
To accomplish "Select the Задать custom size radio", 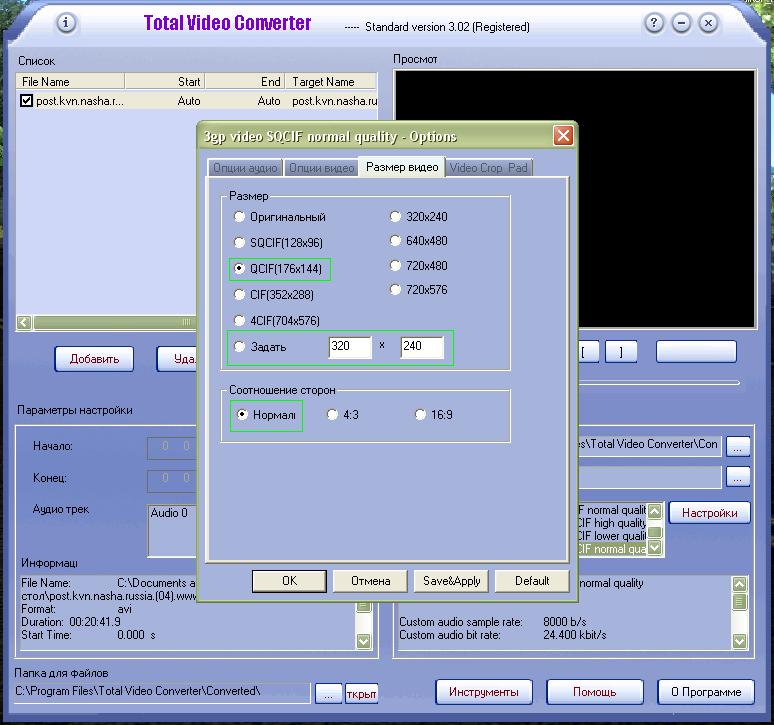I will coord(239,346).
